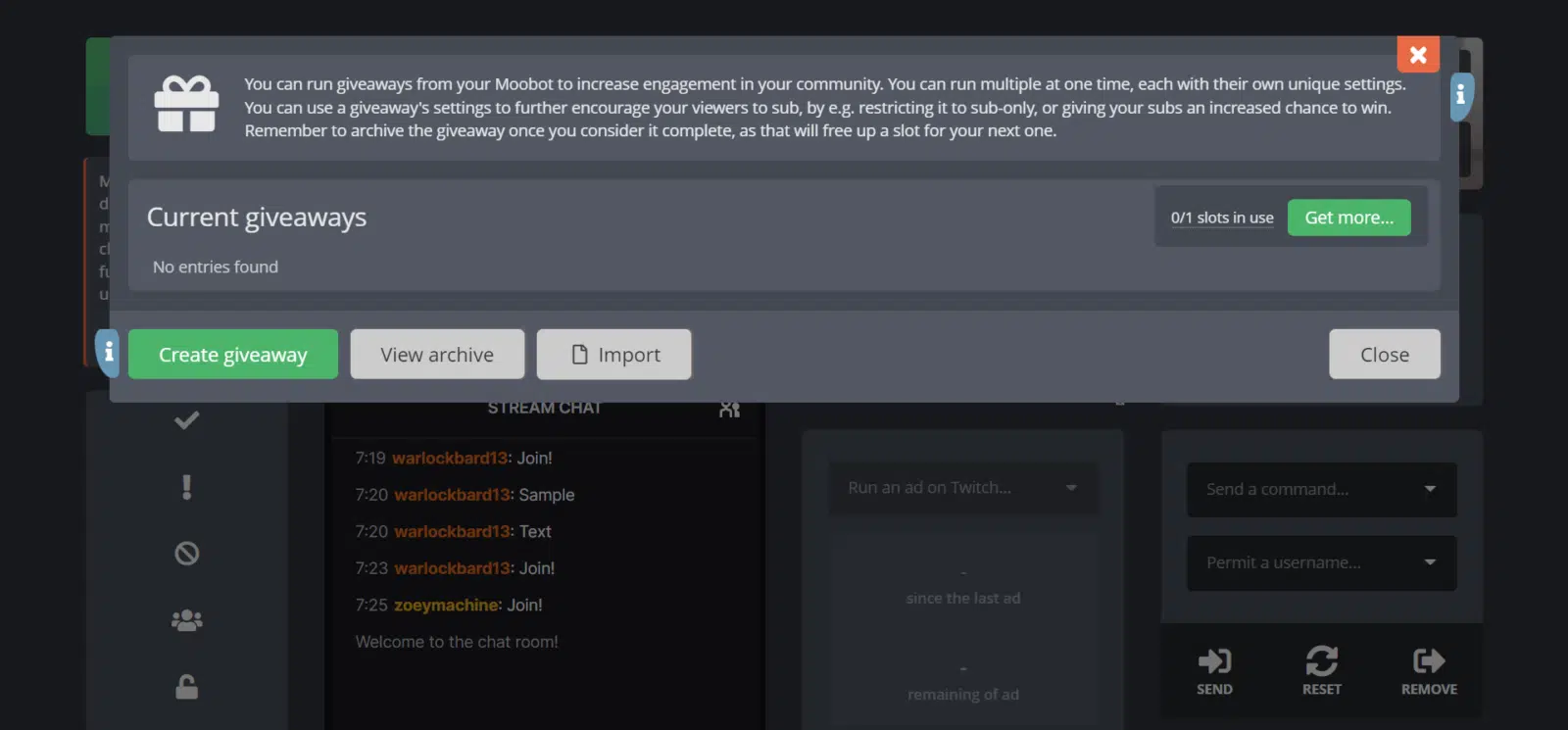Image resolution: width=1568 pixels, height=730 pixels.
Task: Click the blue info icon at the dialog's right edge
Action: click(x=1461, y=96)
